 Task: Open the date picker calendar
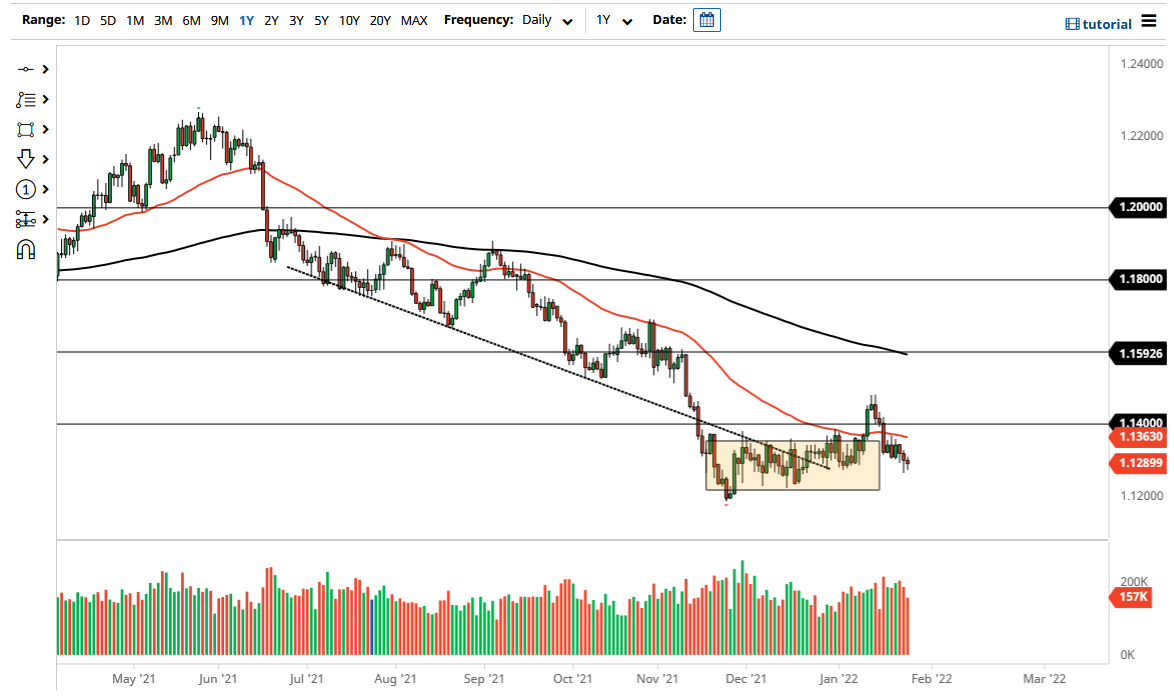coord(706,19)
